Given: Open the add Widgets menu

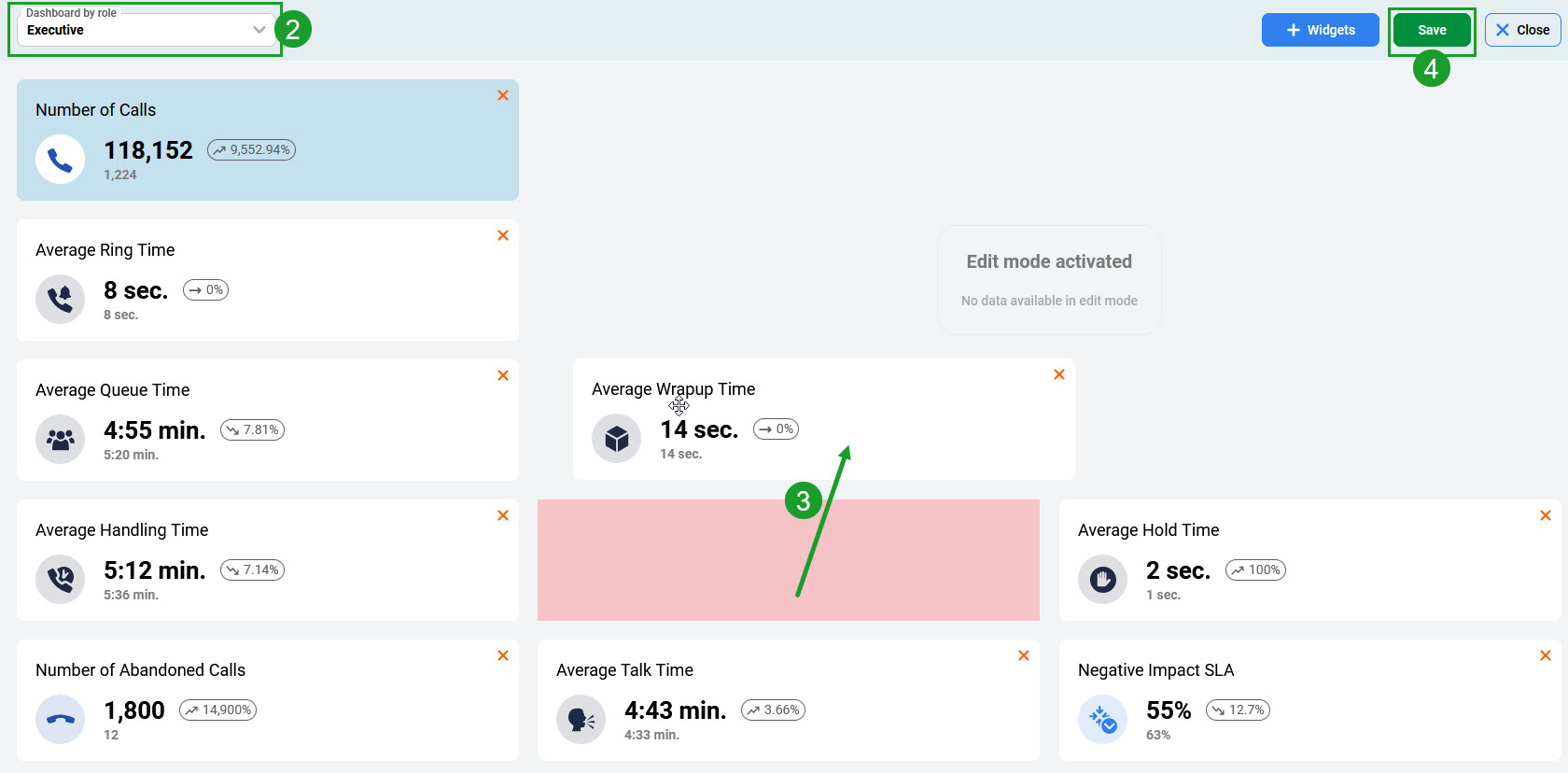Looking at the screenshot, I should pyautogui.click(x=1321, y=30).
